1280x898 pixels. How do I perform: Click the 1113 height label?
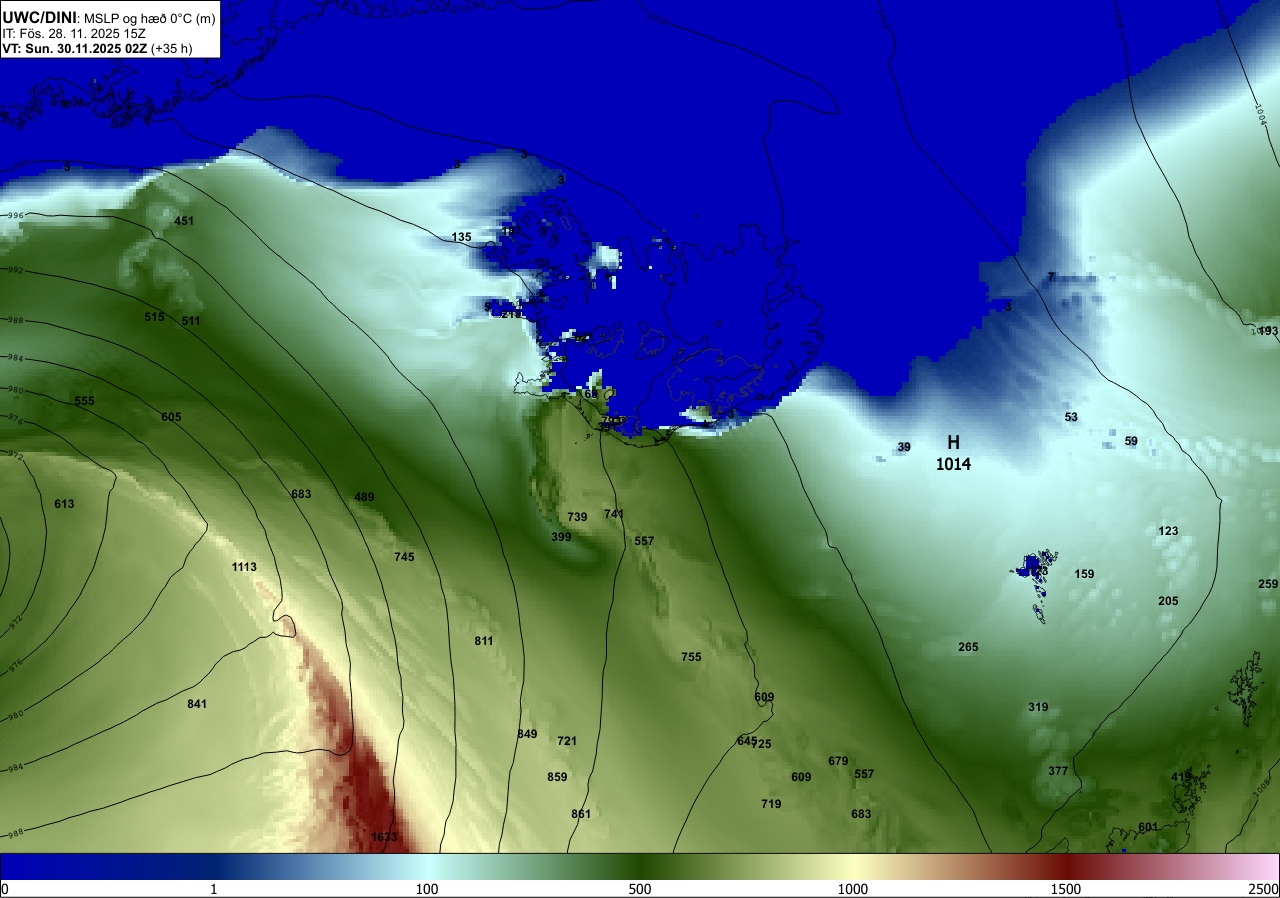pos(244,567)
